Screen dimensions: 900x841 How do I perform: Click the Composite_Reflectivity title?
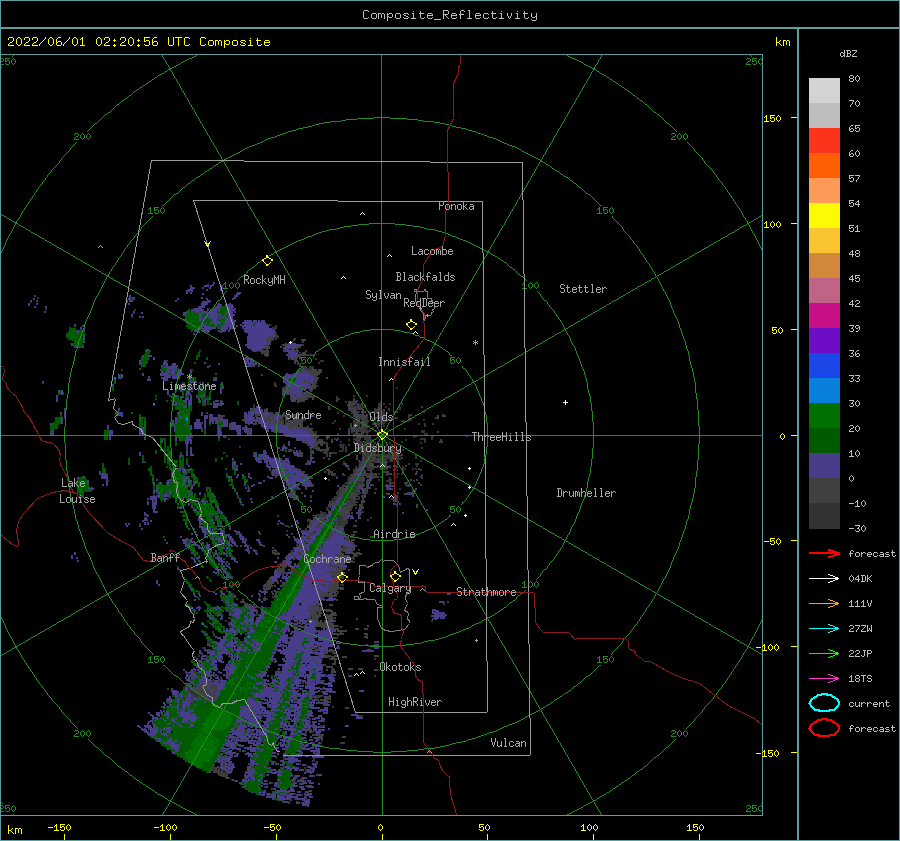coord(450,15)
